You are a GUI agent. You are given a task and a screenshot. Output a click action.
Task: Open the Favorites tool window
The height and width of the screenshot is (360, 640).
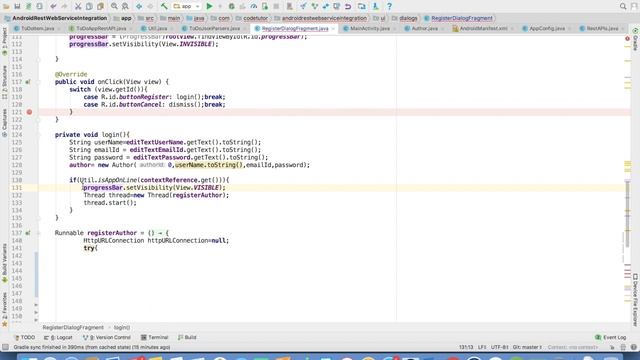point(4,309)
